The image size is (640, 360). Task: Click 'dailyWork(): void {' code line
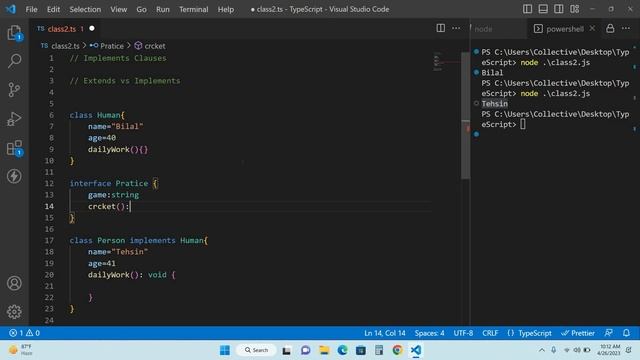131,275
